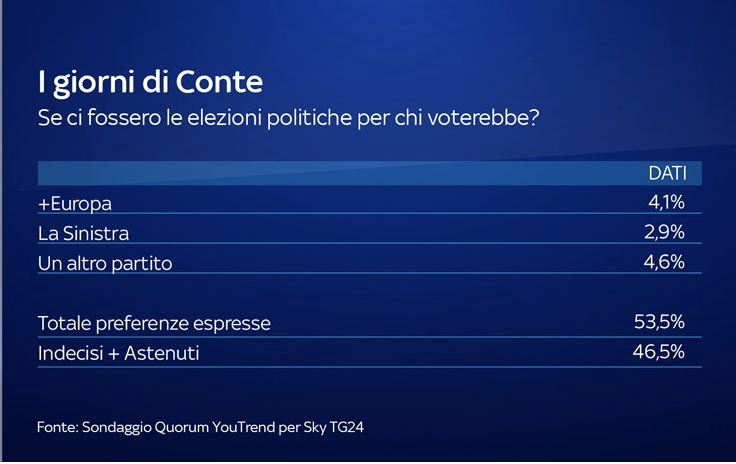
Task: Click the 4,6% value for Un altro partito
Action: click(665, 263)
